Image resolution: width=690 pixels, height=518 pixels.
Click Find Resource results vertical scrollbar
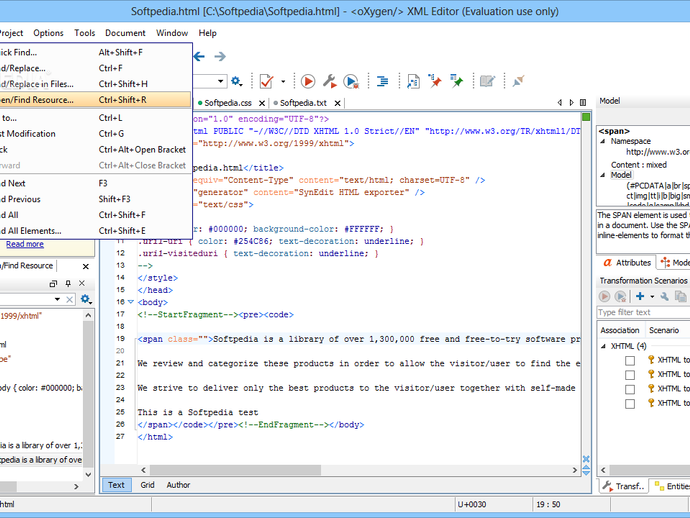click(x=88, y=394)
